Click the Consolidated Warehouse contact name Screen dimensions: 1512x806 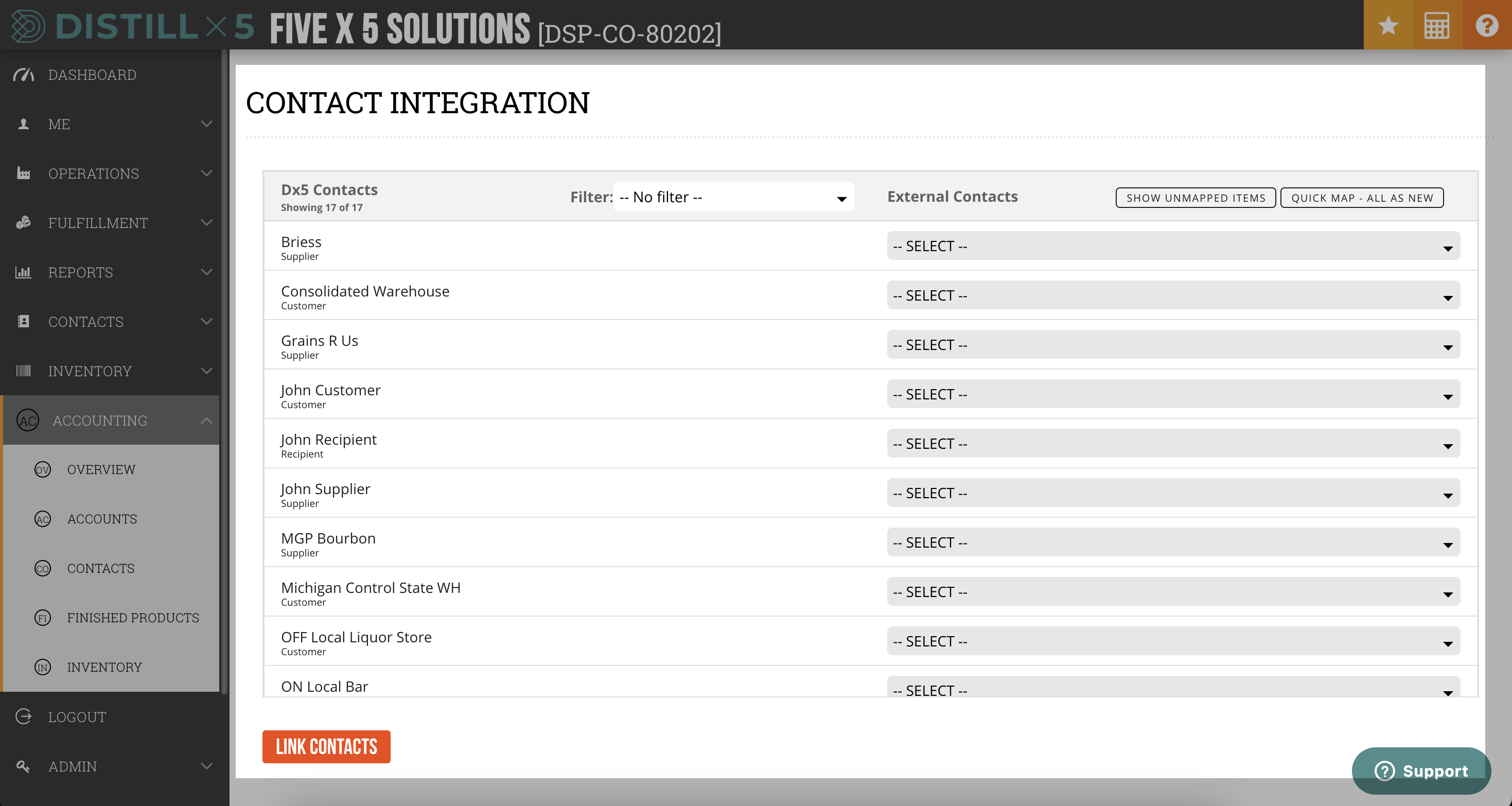tap(365, 291)
